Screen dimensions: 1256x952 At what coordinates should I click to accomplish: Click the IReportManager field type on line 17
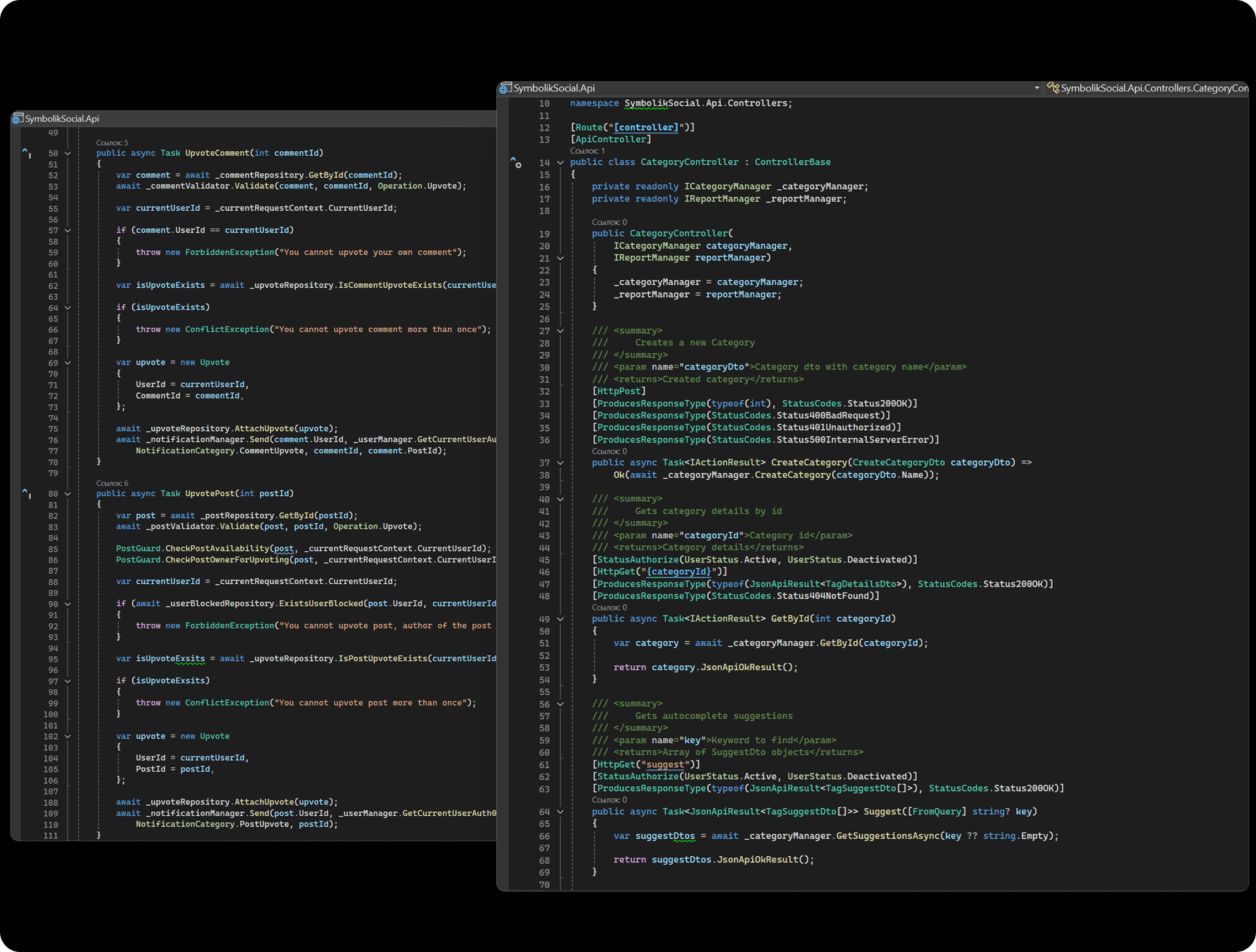pos(722,199)
